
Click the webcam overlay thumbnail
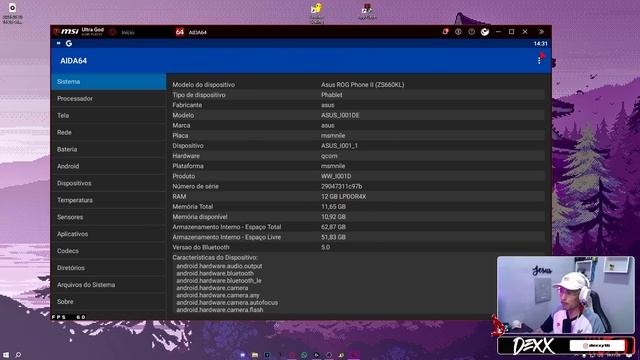tap(566, 295)
